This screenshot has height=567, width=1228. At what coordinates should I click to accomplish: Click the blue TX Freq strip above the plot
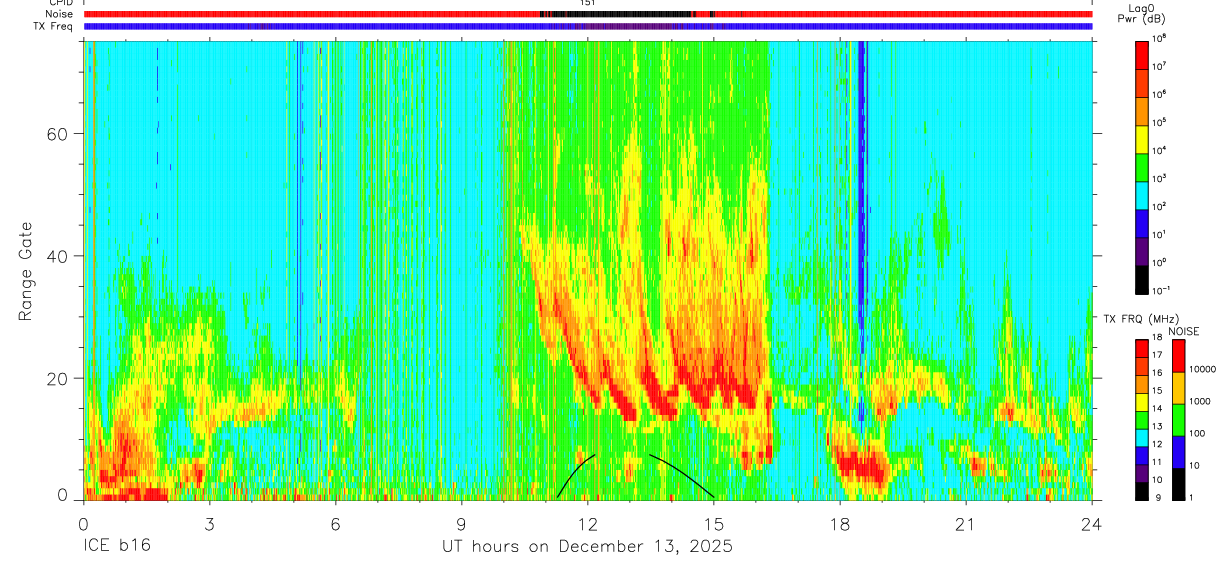click(x=587, y=26)
